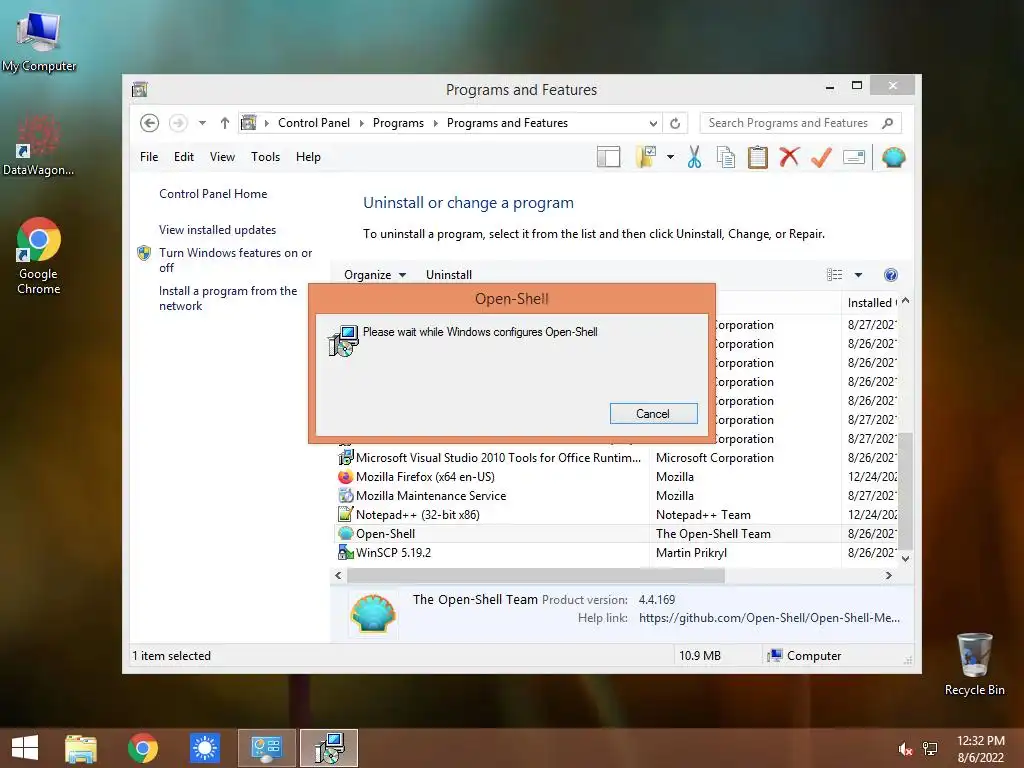This screenshot has width=1024, height=768.
Task: Click the folder options toolbar icon
Action: tap(645, 157)
